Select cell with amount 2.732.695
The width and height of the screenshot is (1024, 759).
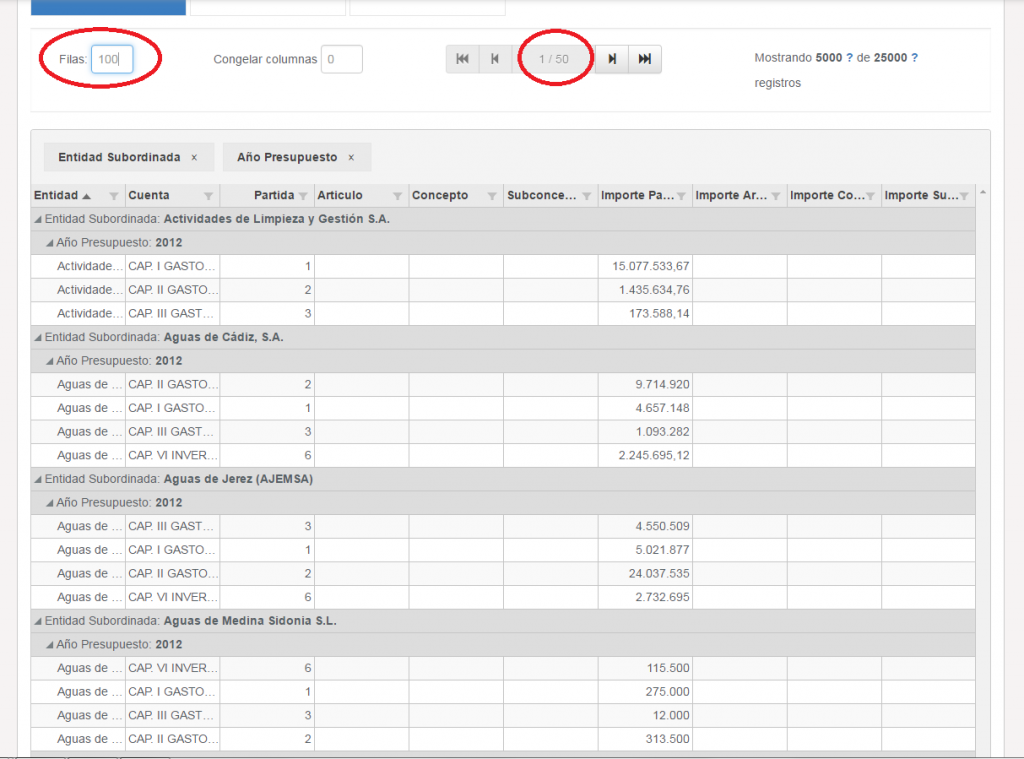645,597
